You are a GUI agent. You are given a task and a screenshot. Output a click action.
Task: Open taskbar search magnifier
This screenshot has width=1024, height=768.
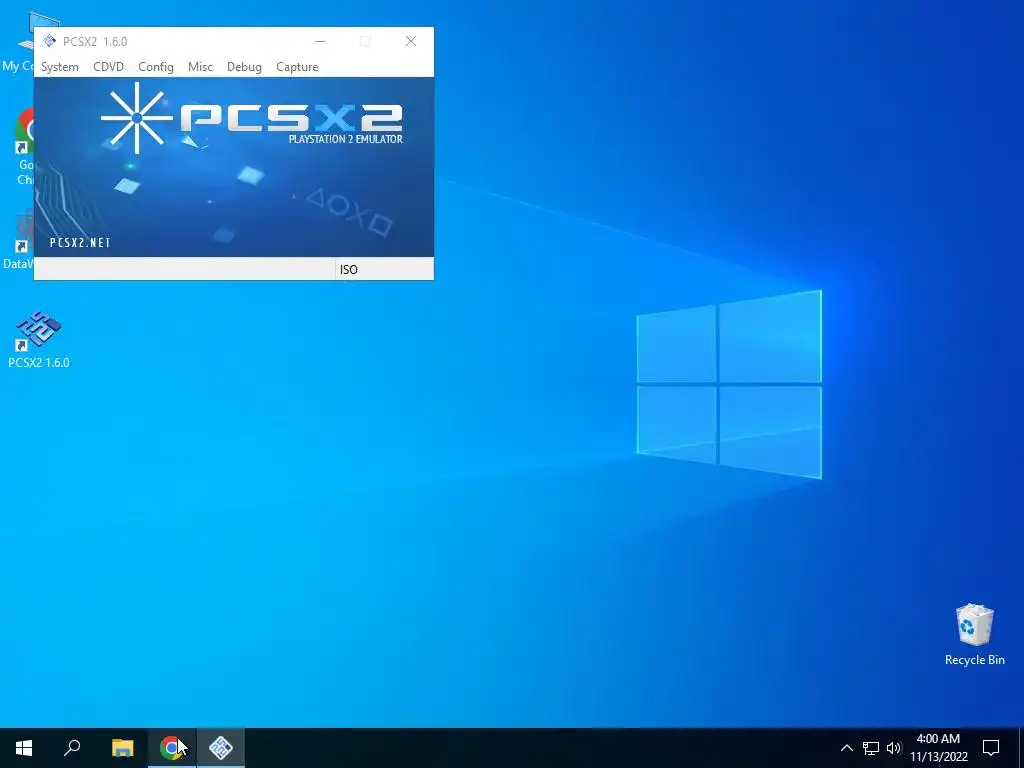[x=72, y=748]
